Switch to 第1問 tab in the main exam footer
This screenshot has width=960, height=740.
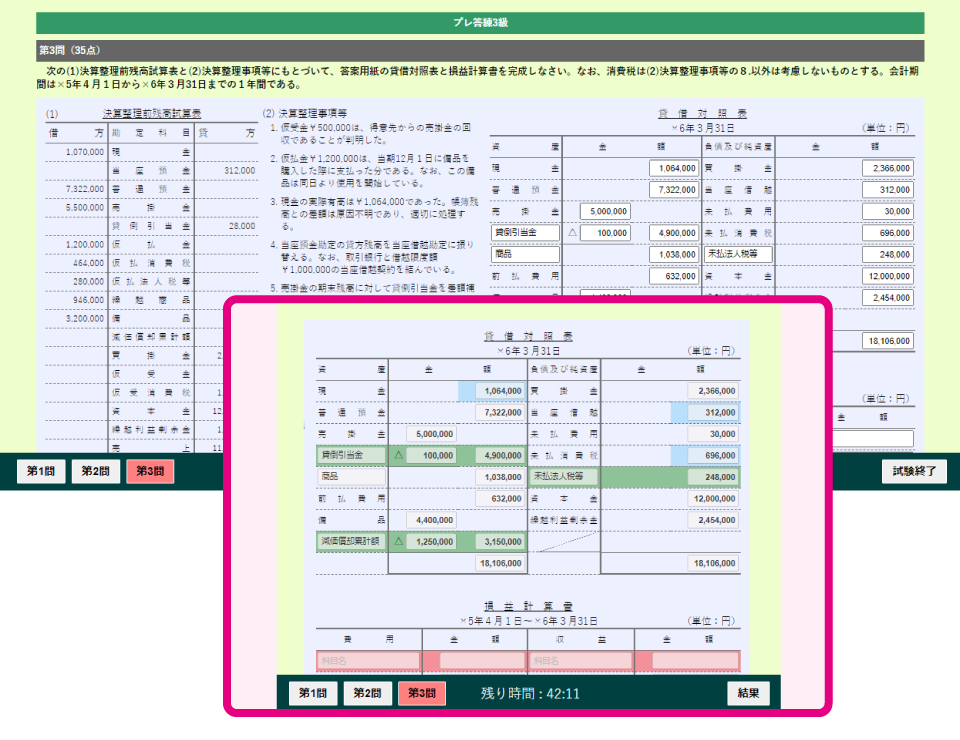pyautogui.click(x=41, y=471)
